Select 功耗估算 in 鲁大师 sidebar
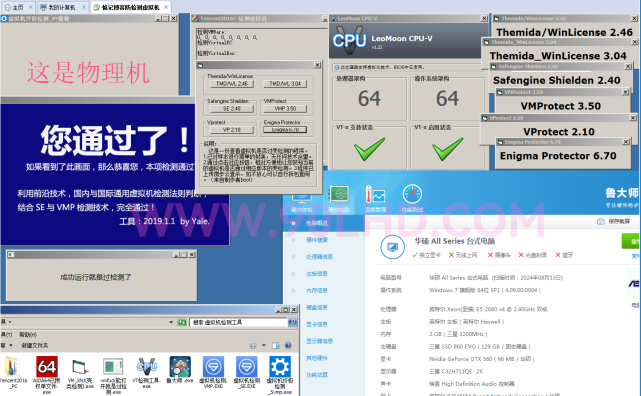Viewport: 641px width, 396px height. (317, 375)
